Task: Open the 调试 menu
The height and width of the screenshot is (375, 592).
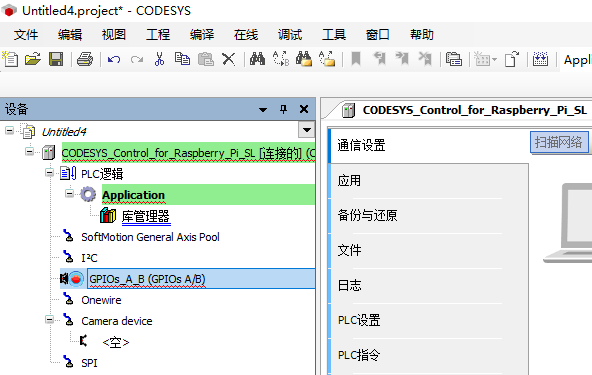Action: (x=290, y=35)
